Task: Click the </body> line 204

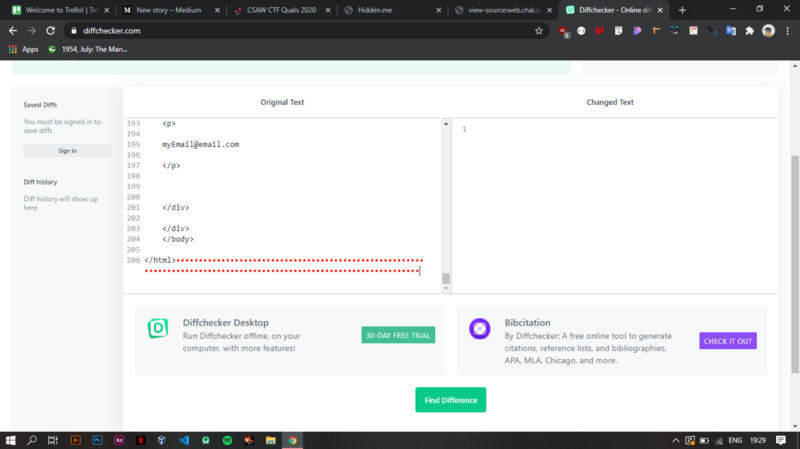Action: tap(178, 239)
